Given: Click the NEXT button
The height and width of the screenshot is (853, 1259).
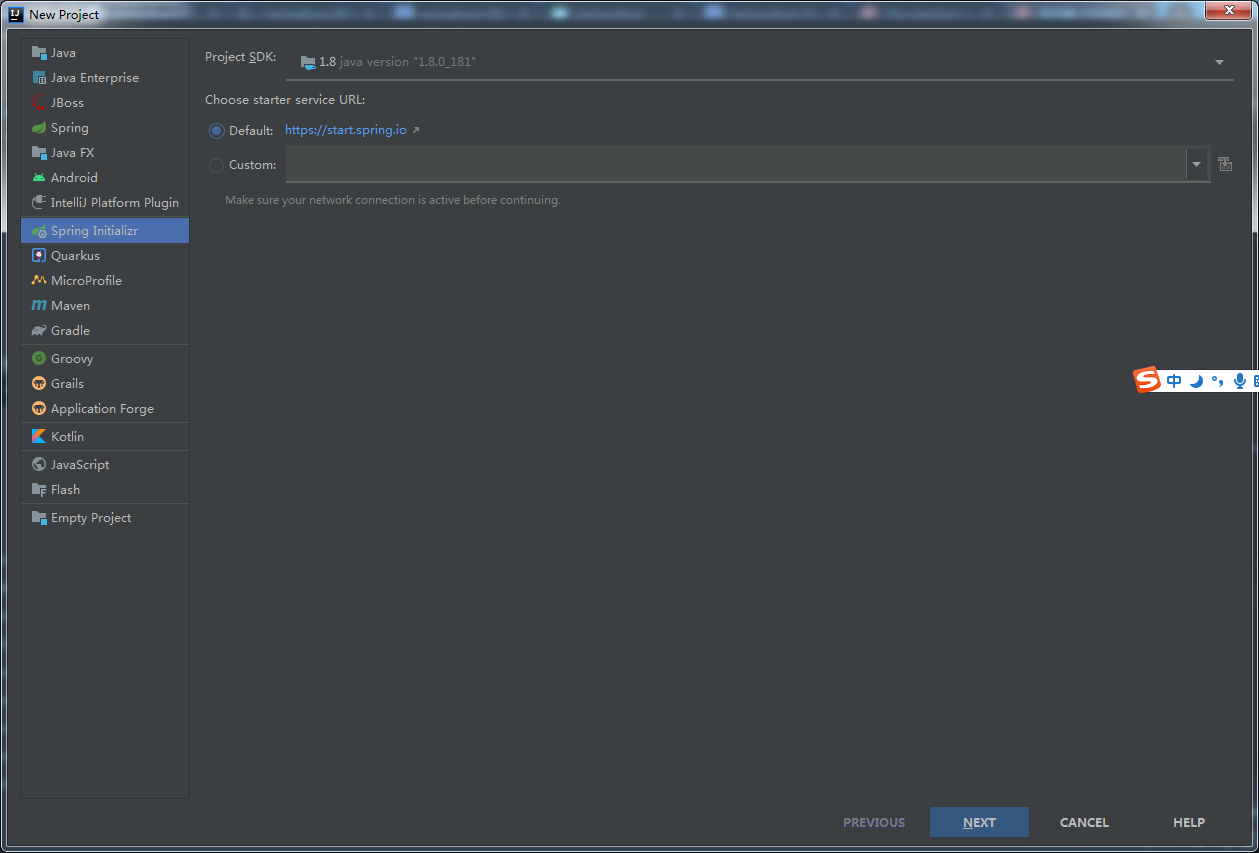Looking at the screenshot, I should (x=979, y=822).
